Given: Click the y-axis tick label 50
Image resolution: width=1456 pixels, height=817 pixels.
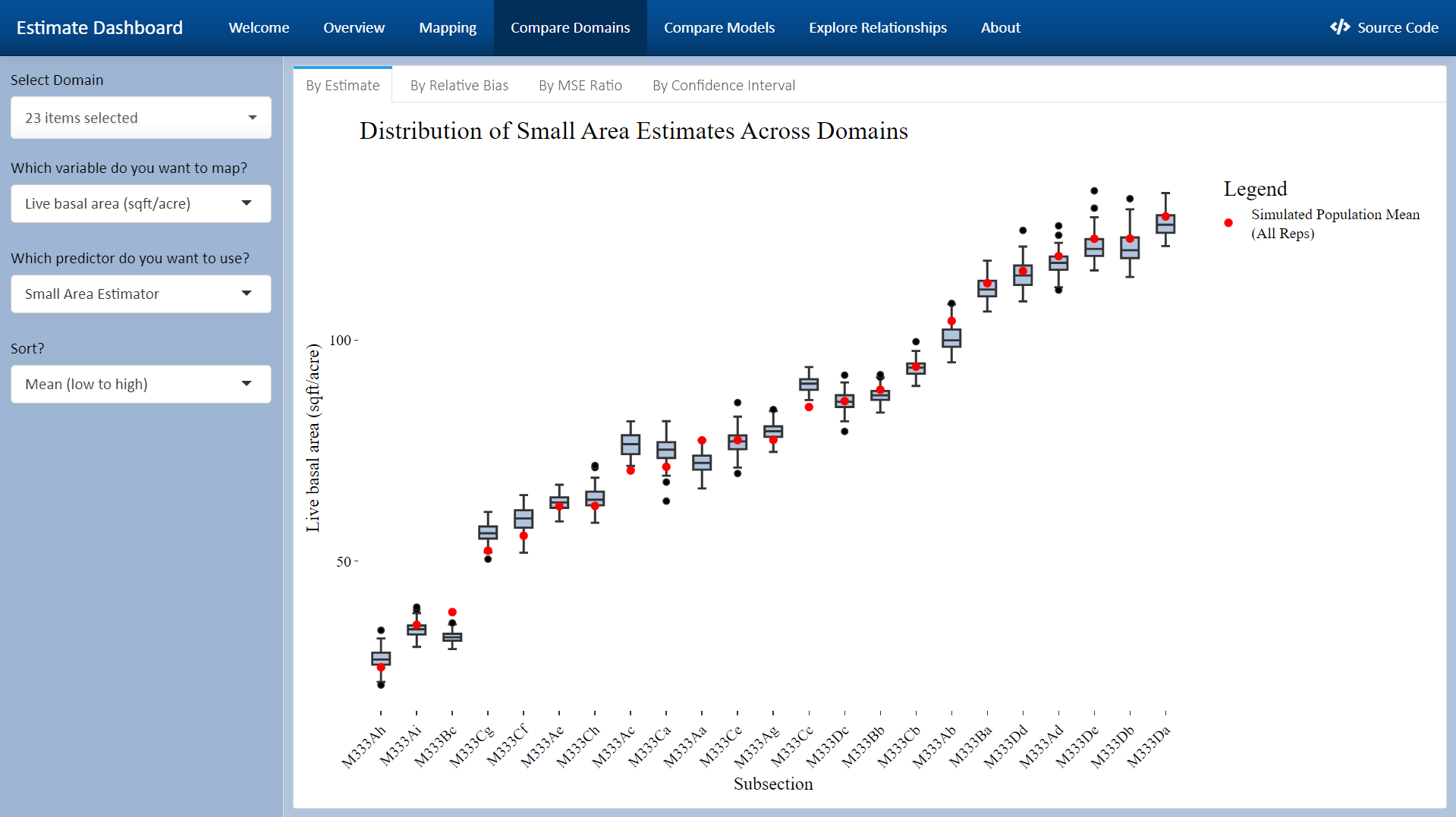Looking at the screenshot, I should 344,562.
